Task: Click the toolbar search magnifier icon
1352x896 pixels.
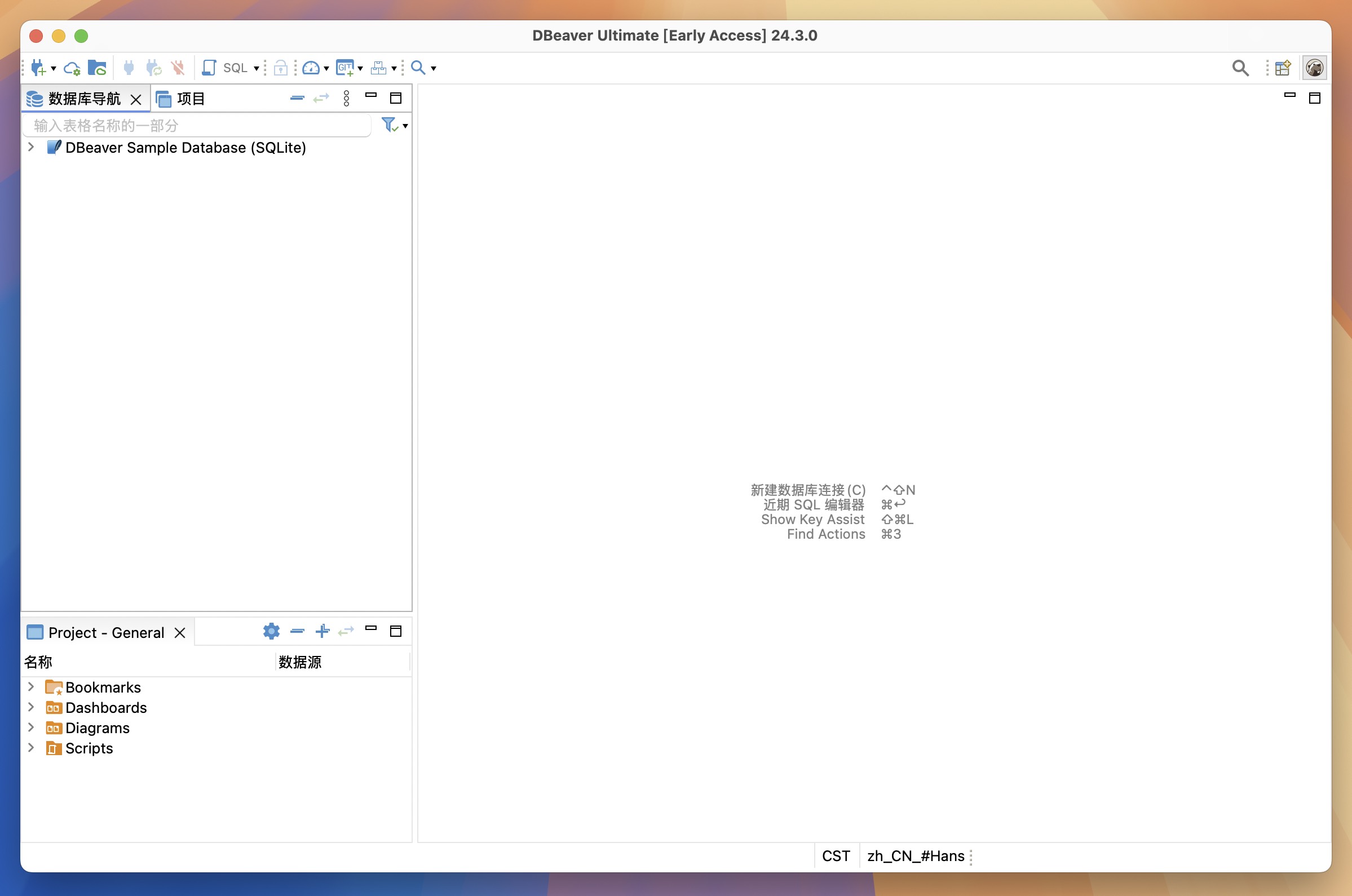Action: [x=418, y=68]
